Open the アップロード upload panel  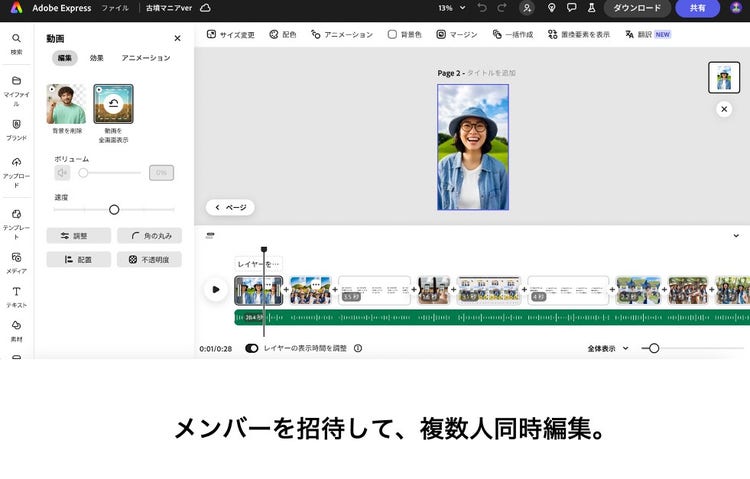click(x=16, y=167)
